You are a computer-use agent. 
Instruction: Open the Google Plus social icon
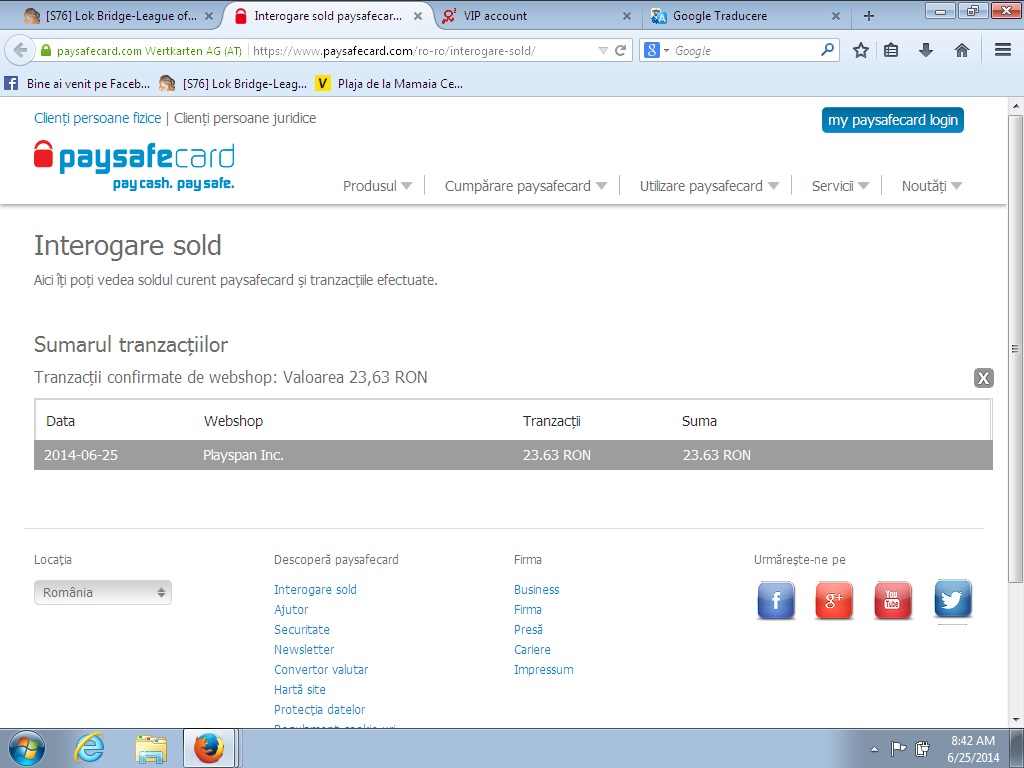[834, 600]
